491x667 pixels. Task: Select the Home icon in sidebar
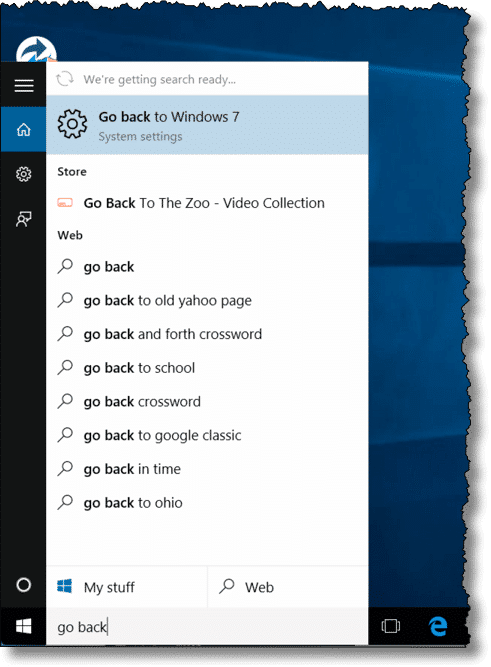23,129
